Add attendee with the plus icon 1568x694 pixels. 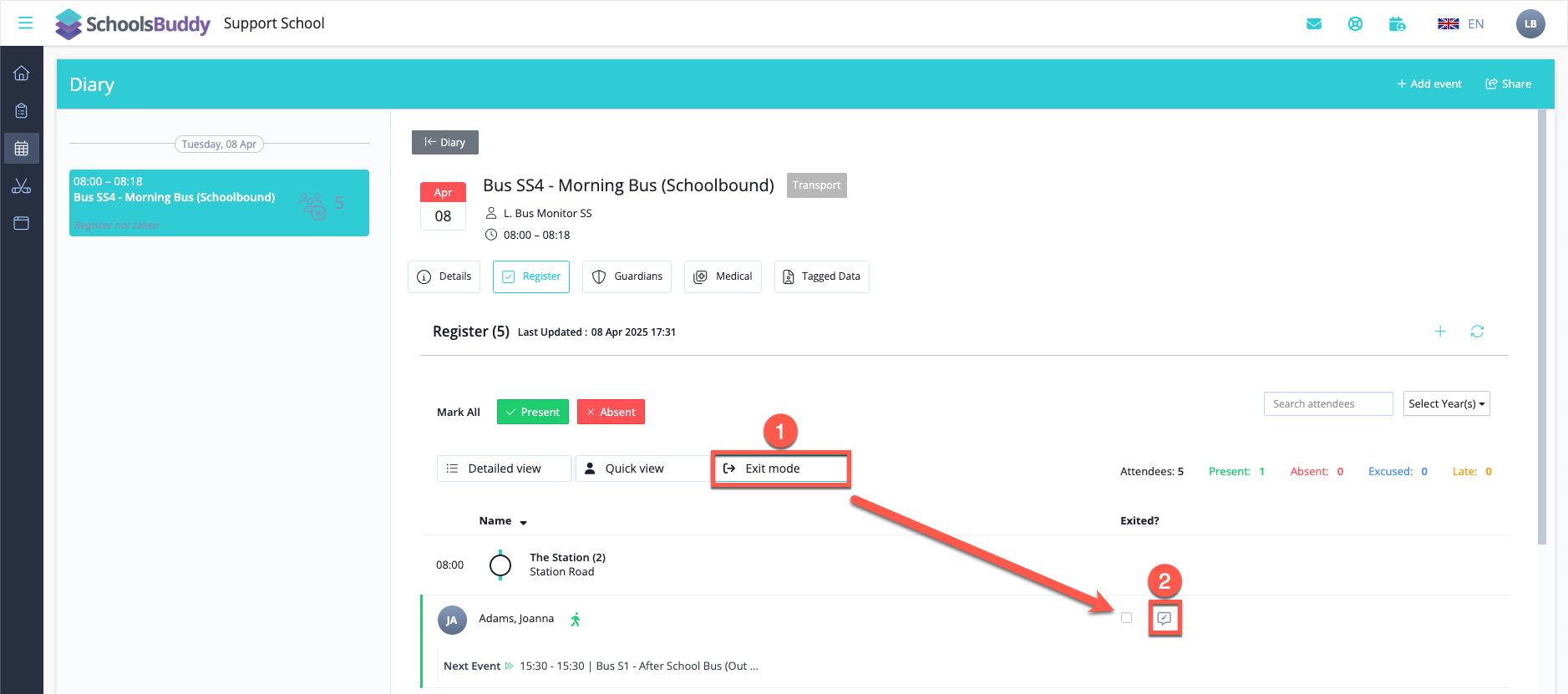point(1440,332)
